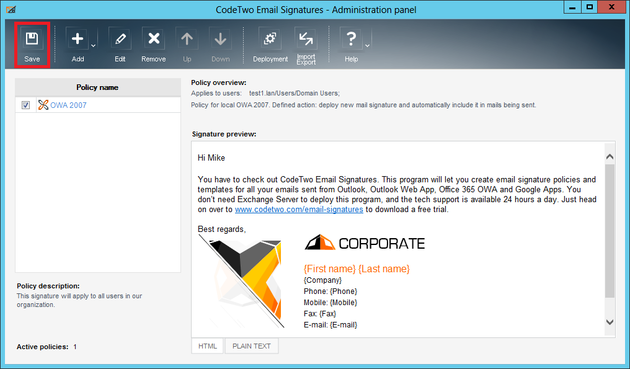630x369 pixels.
Task: Remove the selected policy with X icon
Action: (153, 39)
